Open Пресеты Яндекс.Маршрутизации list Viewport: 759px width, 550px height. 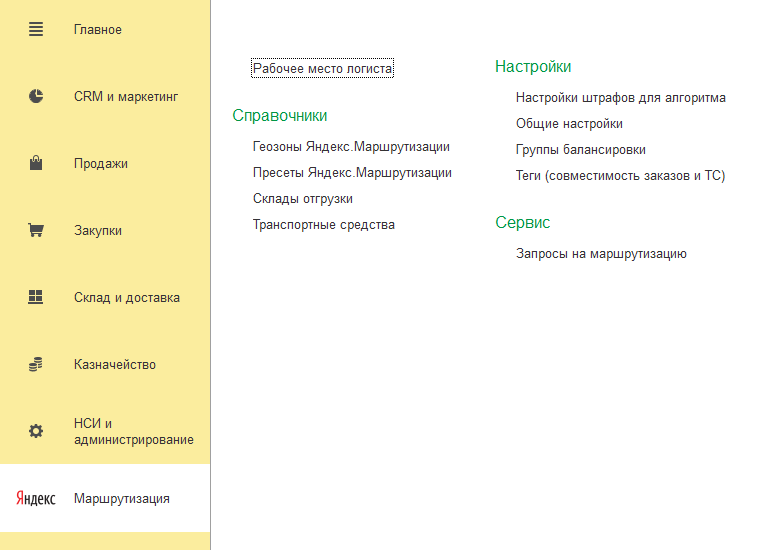pos(352,173)
